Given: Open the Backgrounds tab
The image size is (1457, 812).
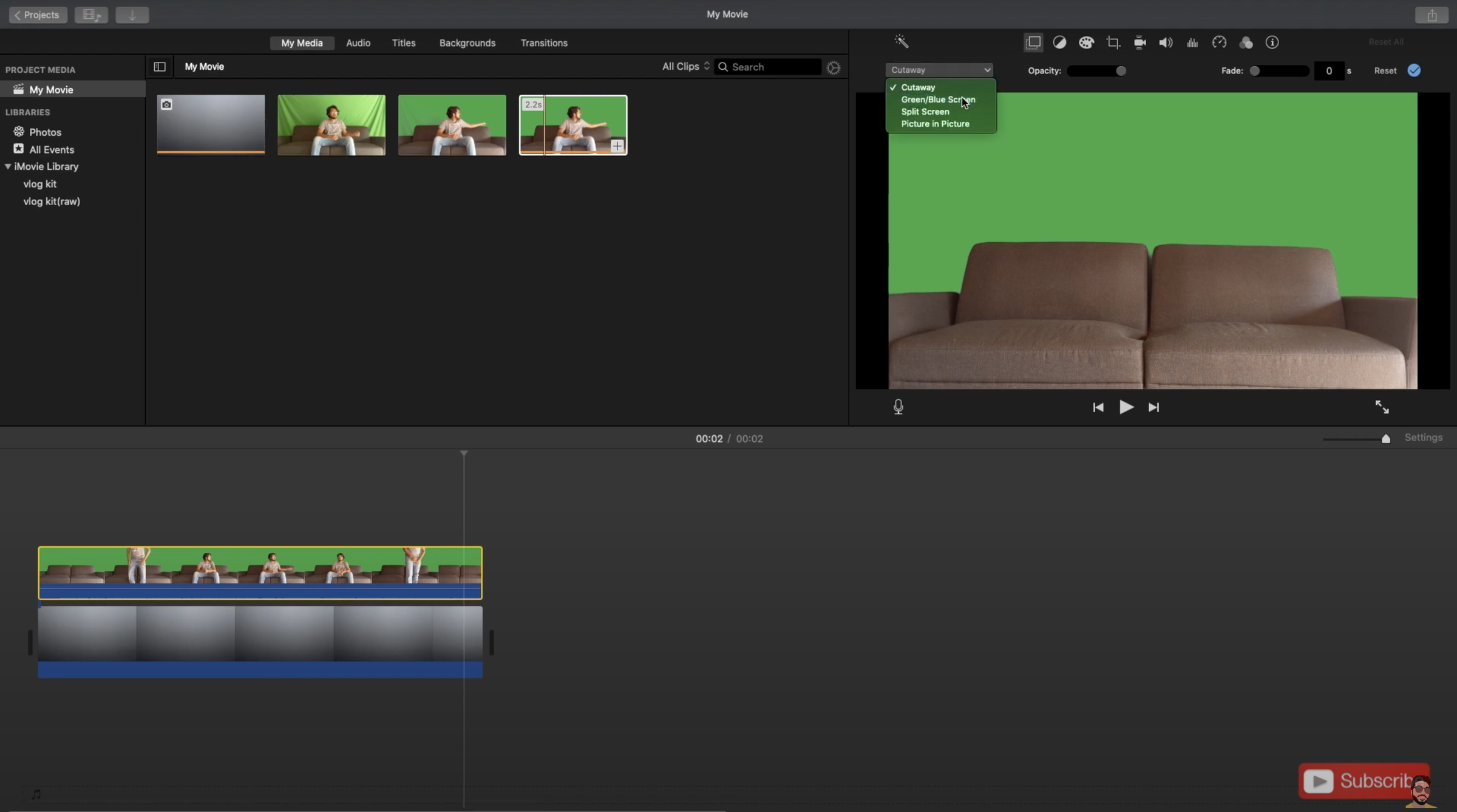Looking at the screenshot, I should (x=467, y=42).
